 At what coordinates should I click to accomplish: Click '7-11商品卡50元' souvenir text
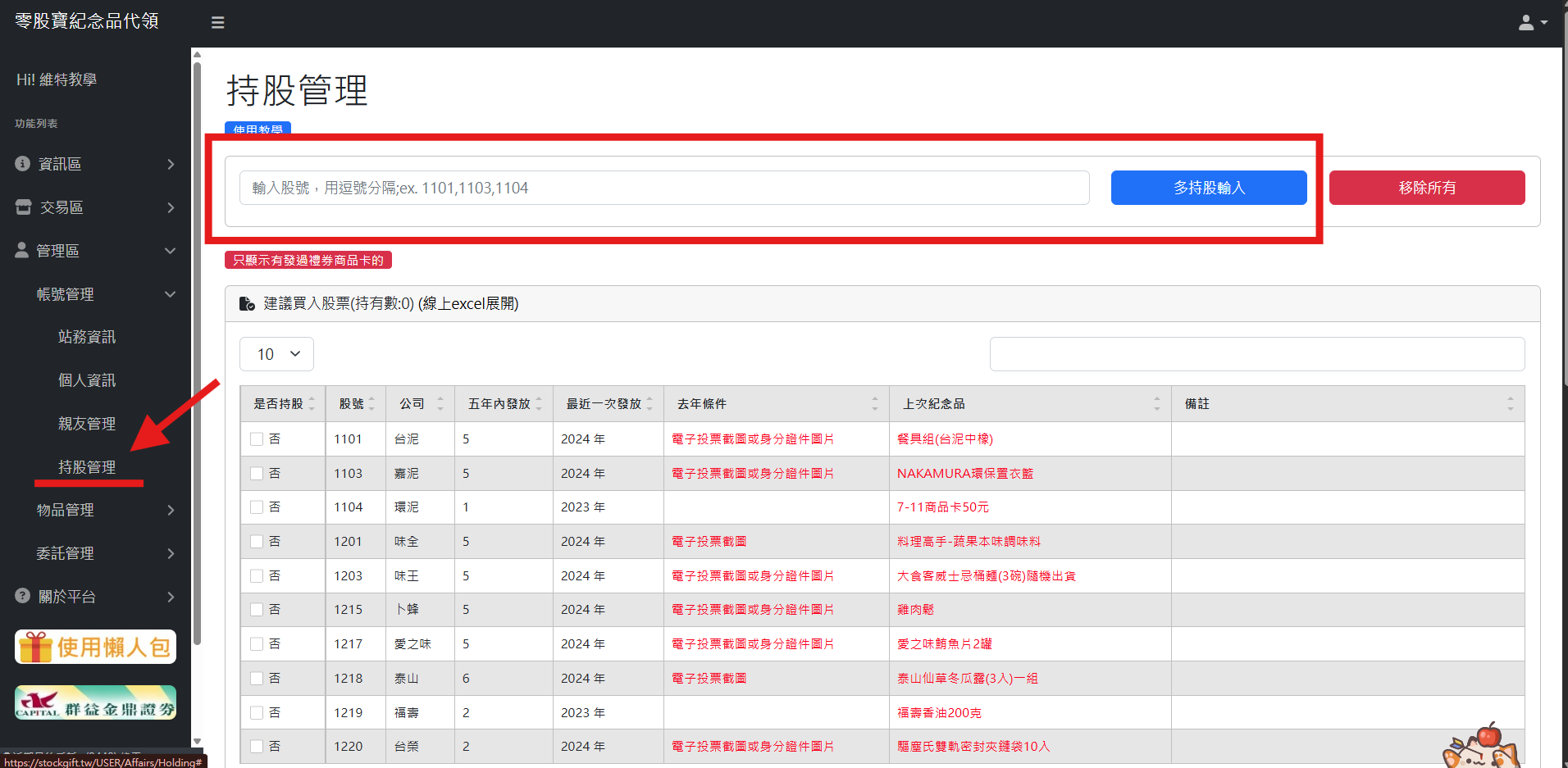tap(943, 507)
